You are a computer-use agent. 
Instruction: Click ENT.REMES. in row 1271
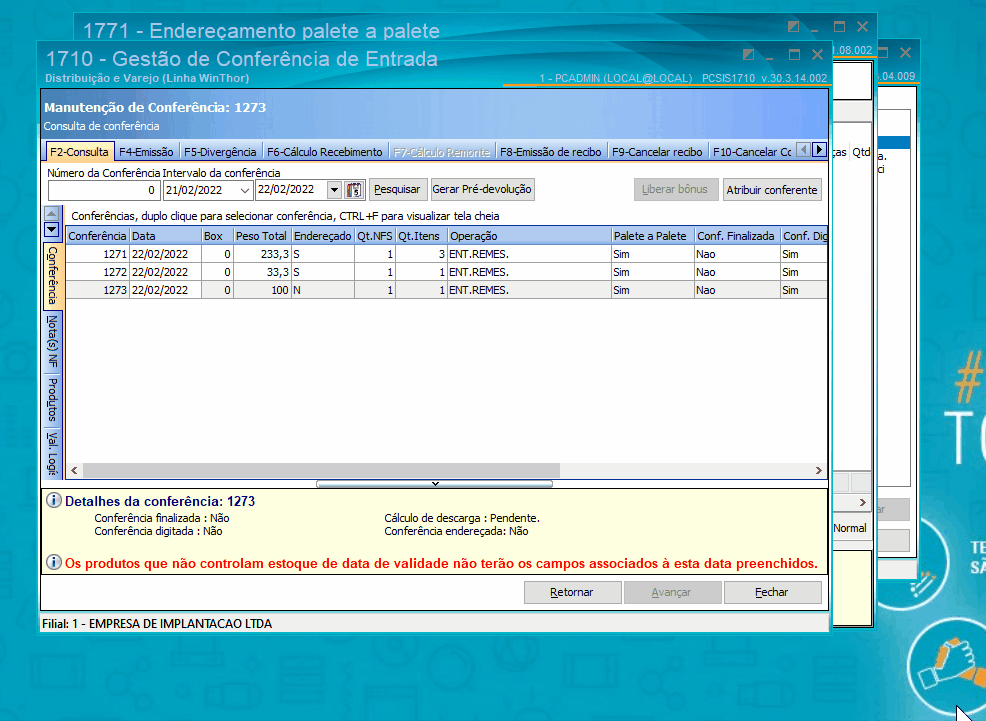[x=479, y=254]
